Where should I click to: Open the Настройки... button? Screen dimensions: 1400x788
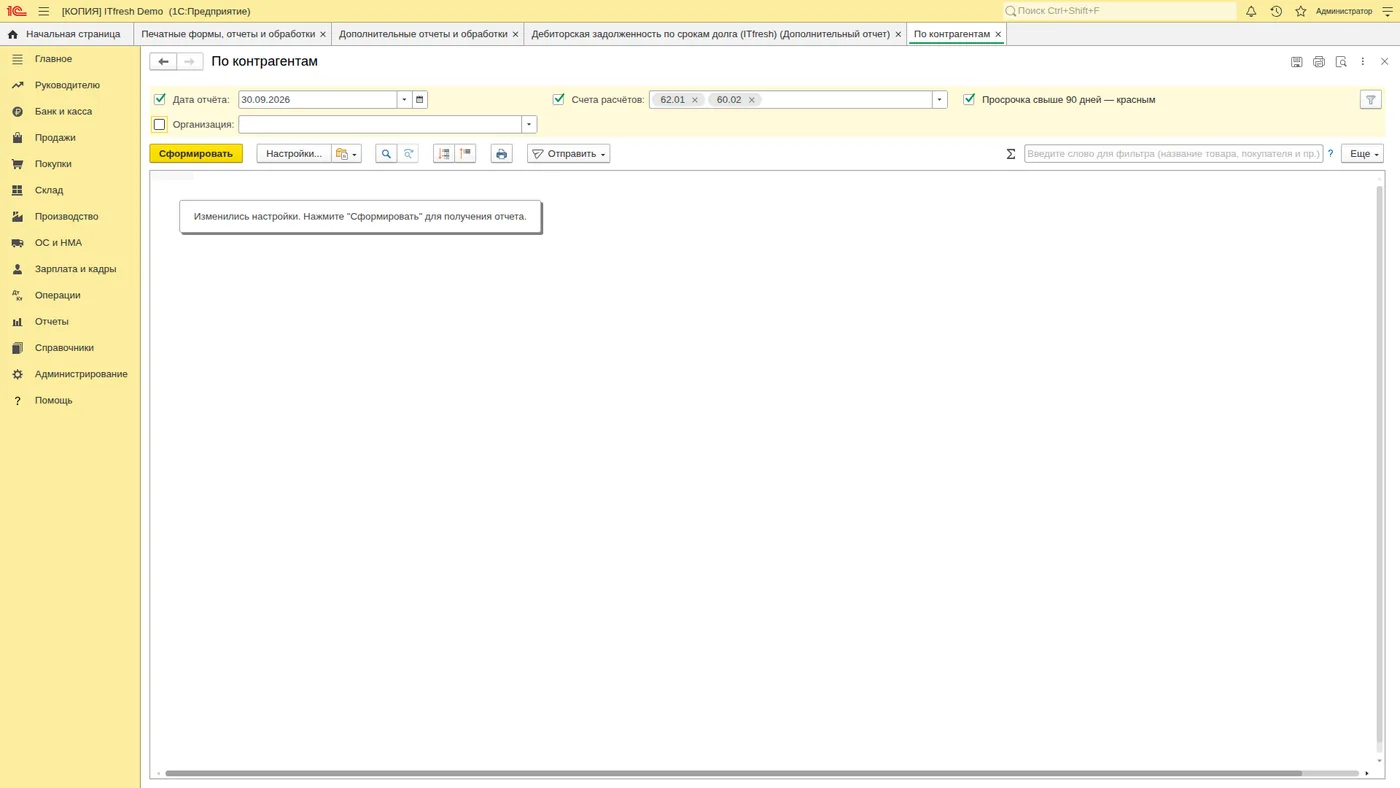coord(294,154)
